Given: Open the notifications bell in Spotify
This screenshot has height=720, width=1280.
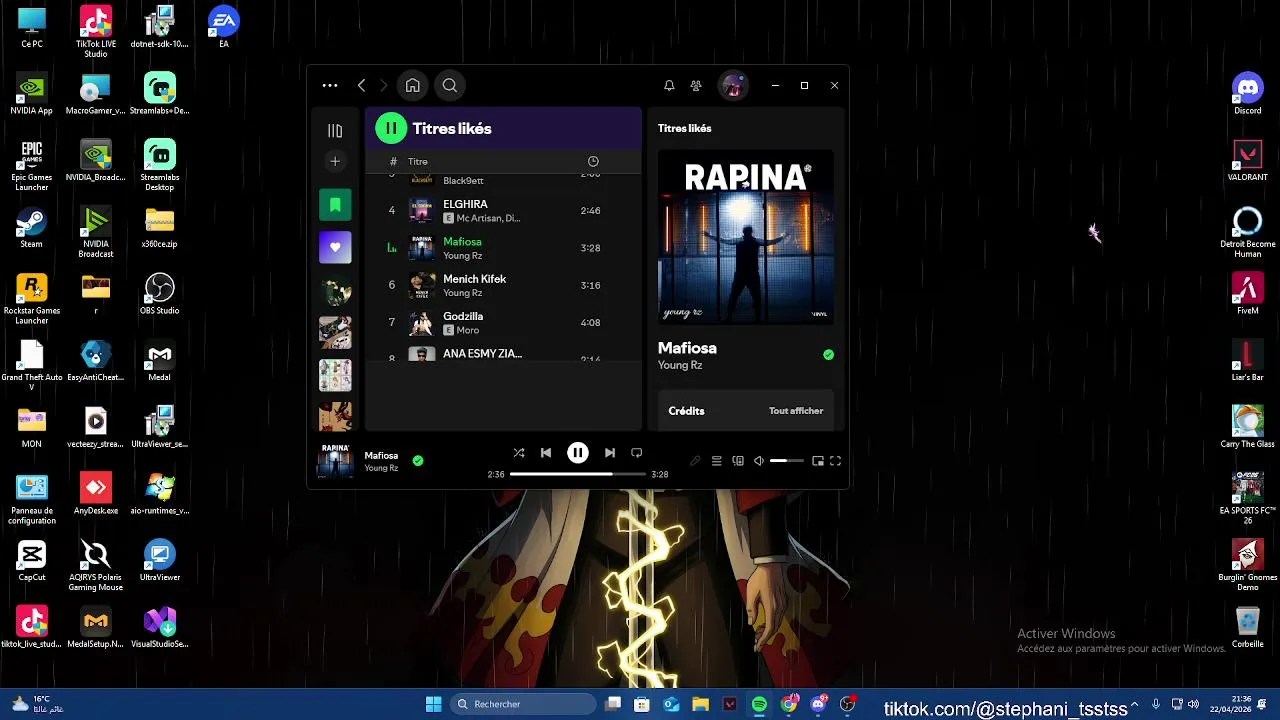Looking at the screenshot, I should coord(669,86).
